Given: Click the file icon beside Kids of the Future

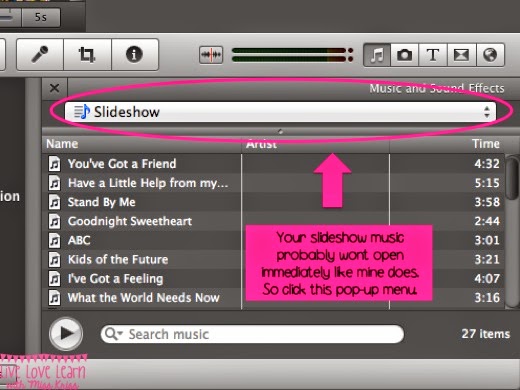Looking at the screenshot, I should coord(55,259).
